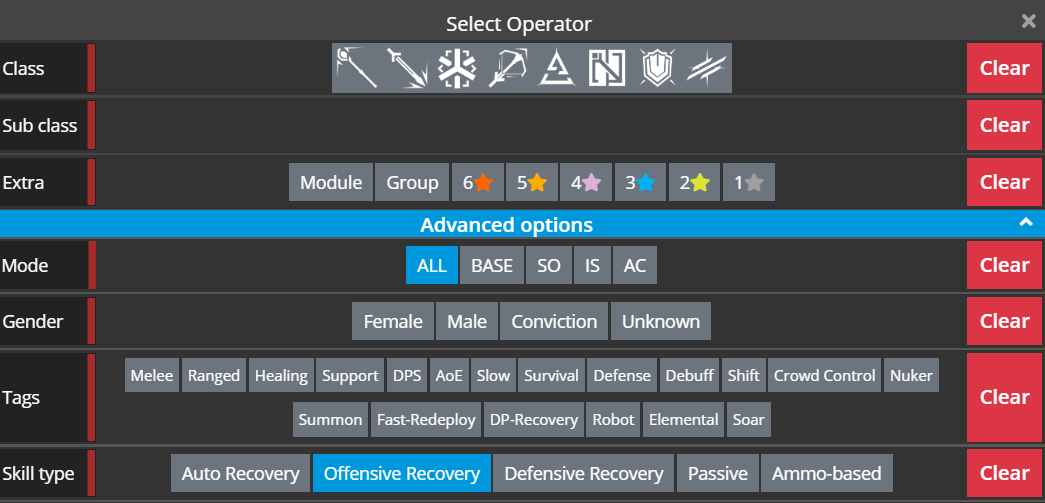The width and height of the screenshot is (1045, 503).
Task: Enable the Soar tag
Action: coord(748,419)
